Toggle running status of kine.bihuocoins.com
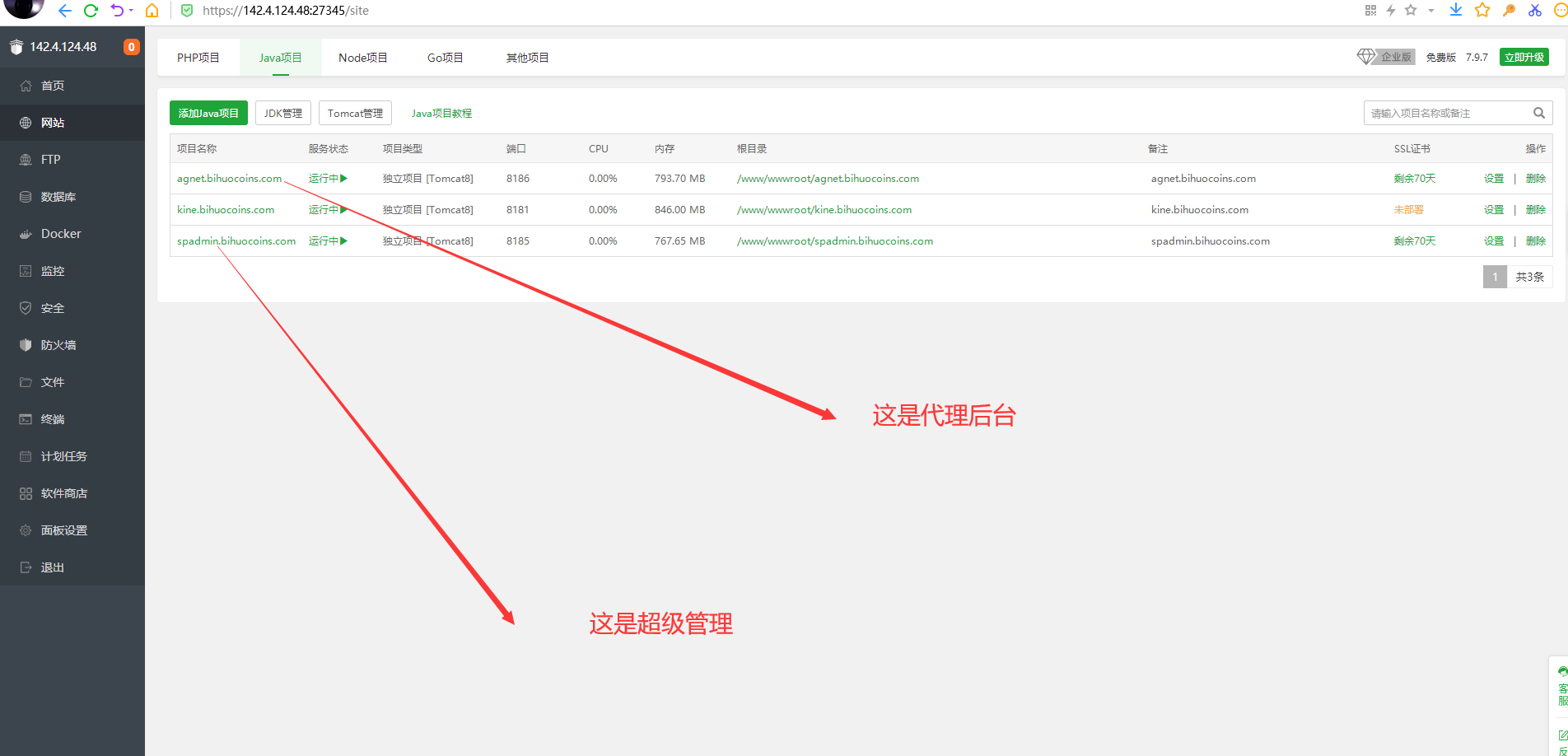The width and height of the screenshot is (1568, 756). [328, 209]
